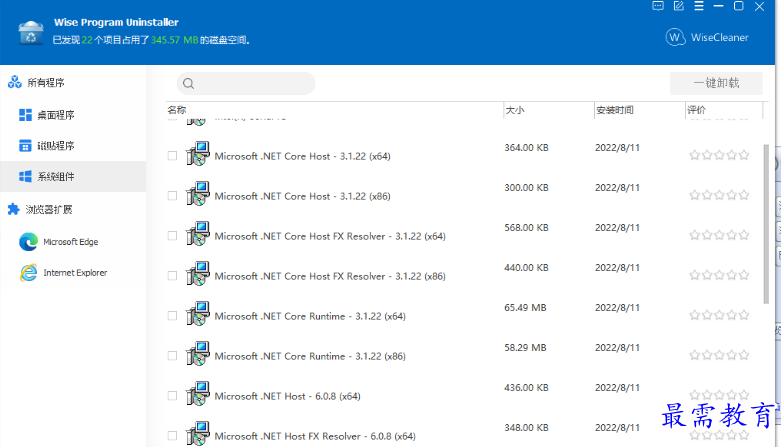This screenshot has height=447, width=783.
Task: Click the Microsoft Edge icon in sidebar
Action: (28, 242)
